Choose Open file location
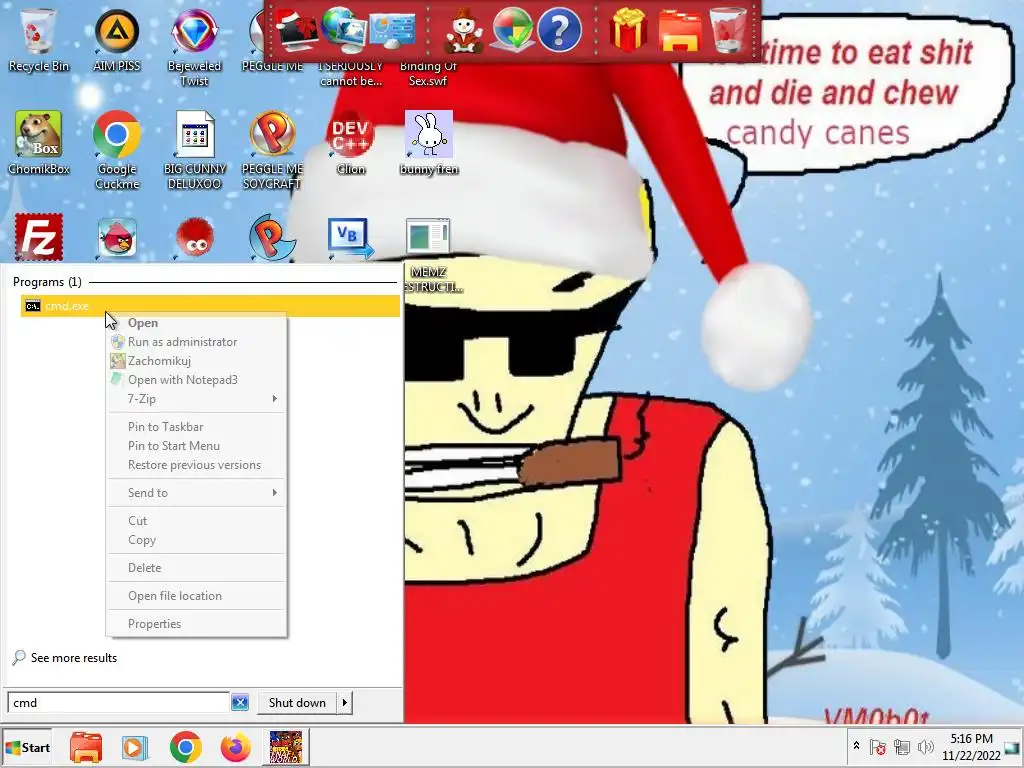 point(197,596)
